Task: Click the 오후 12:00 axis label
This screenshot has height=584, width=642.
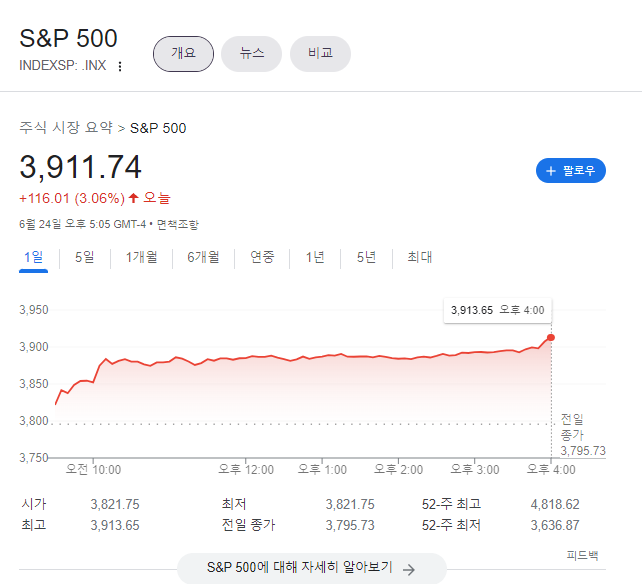Action: (x=246, y=469)
